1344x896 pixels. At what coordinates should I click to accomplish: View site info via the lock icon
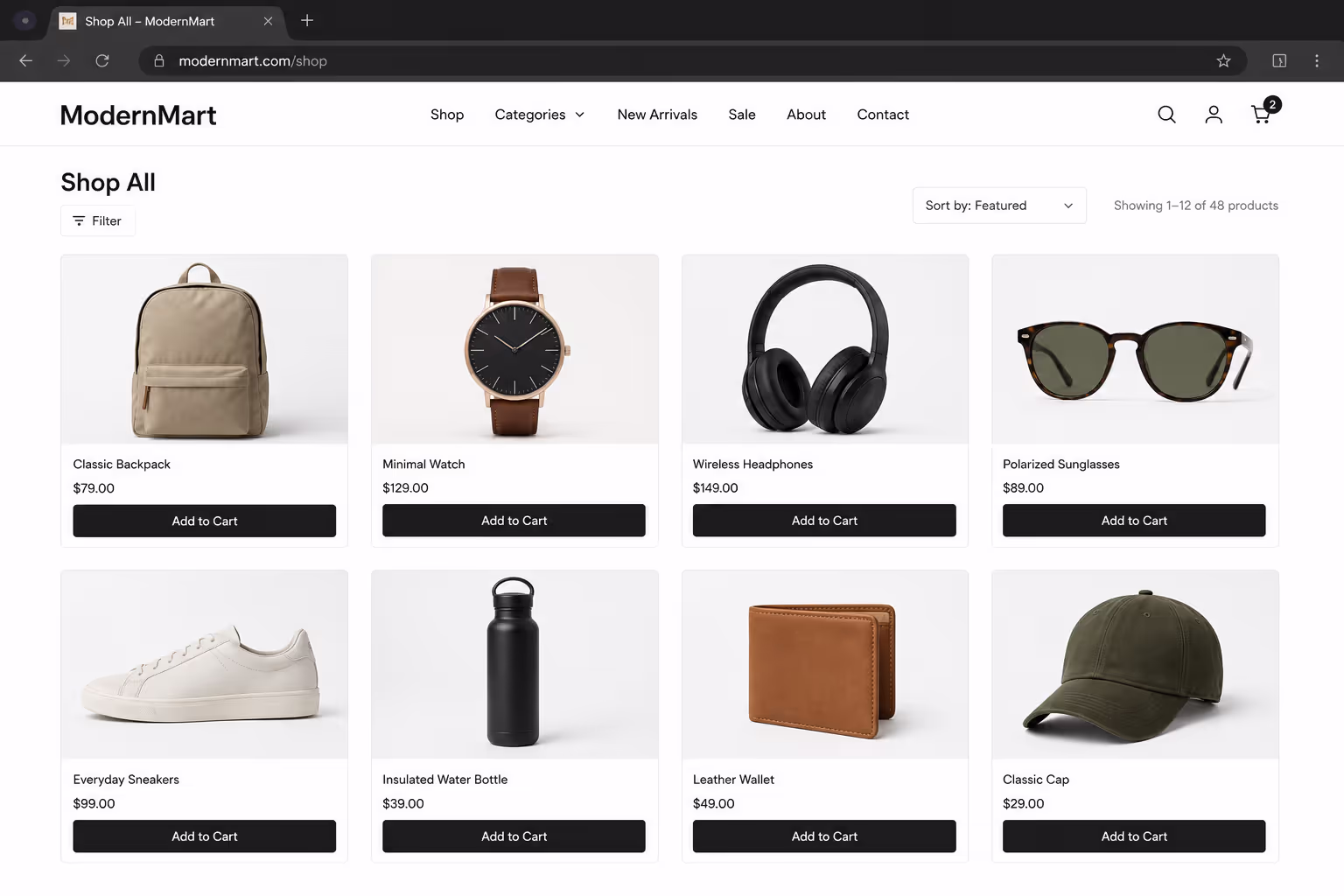(x=159, y=60)
